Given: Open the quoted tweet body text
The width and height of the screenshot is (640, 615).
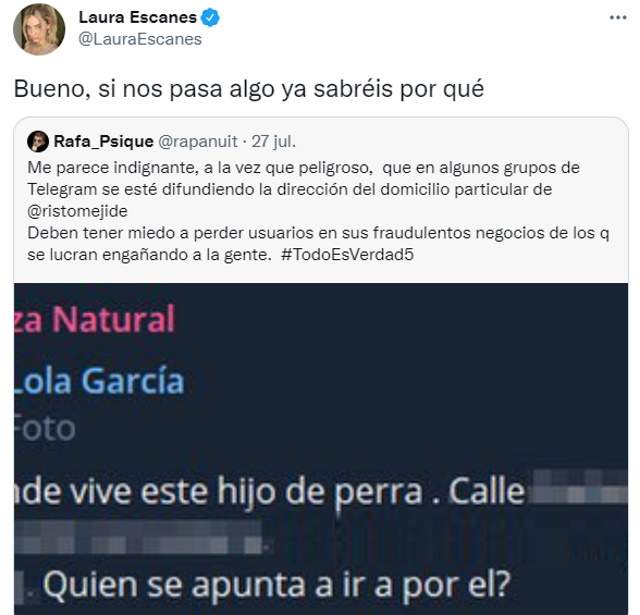Looking at the screenshot, I should click(x=318, y=211).
